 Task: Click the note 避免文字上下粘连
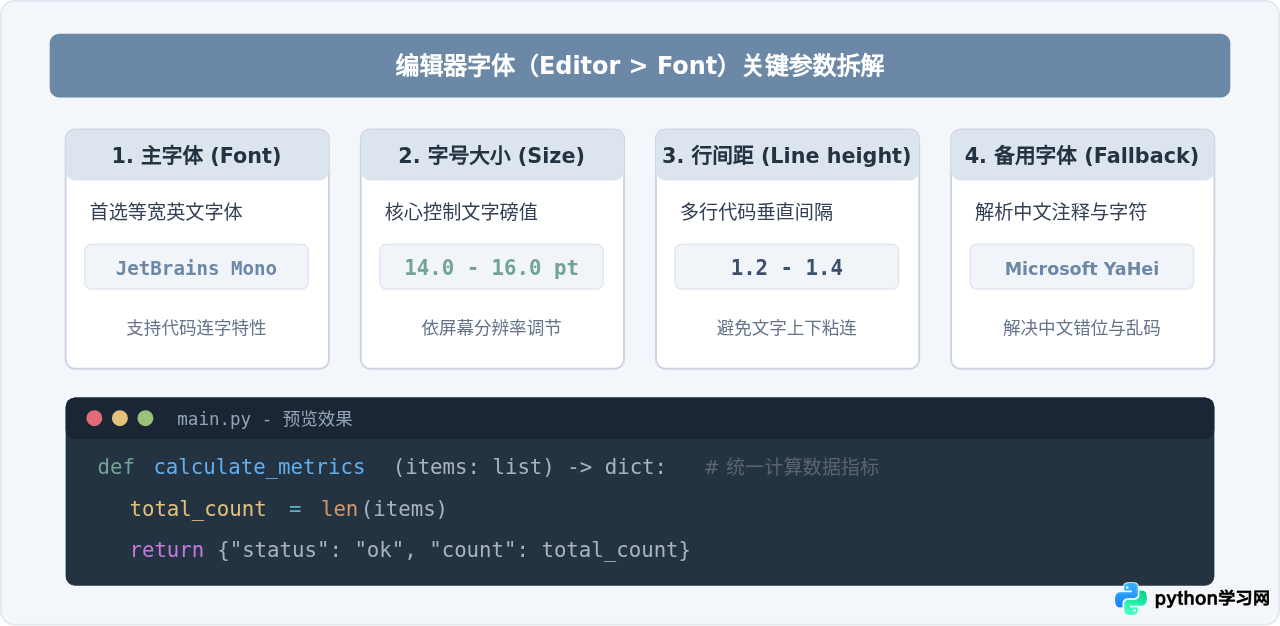click(787, 328)
